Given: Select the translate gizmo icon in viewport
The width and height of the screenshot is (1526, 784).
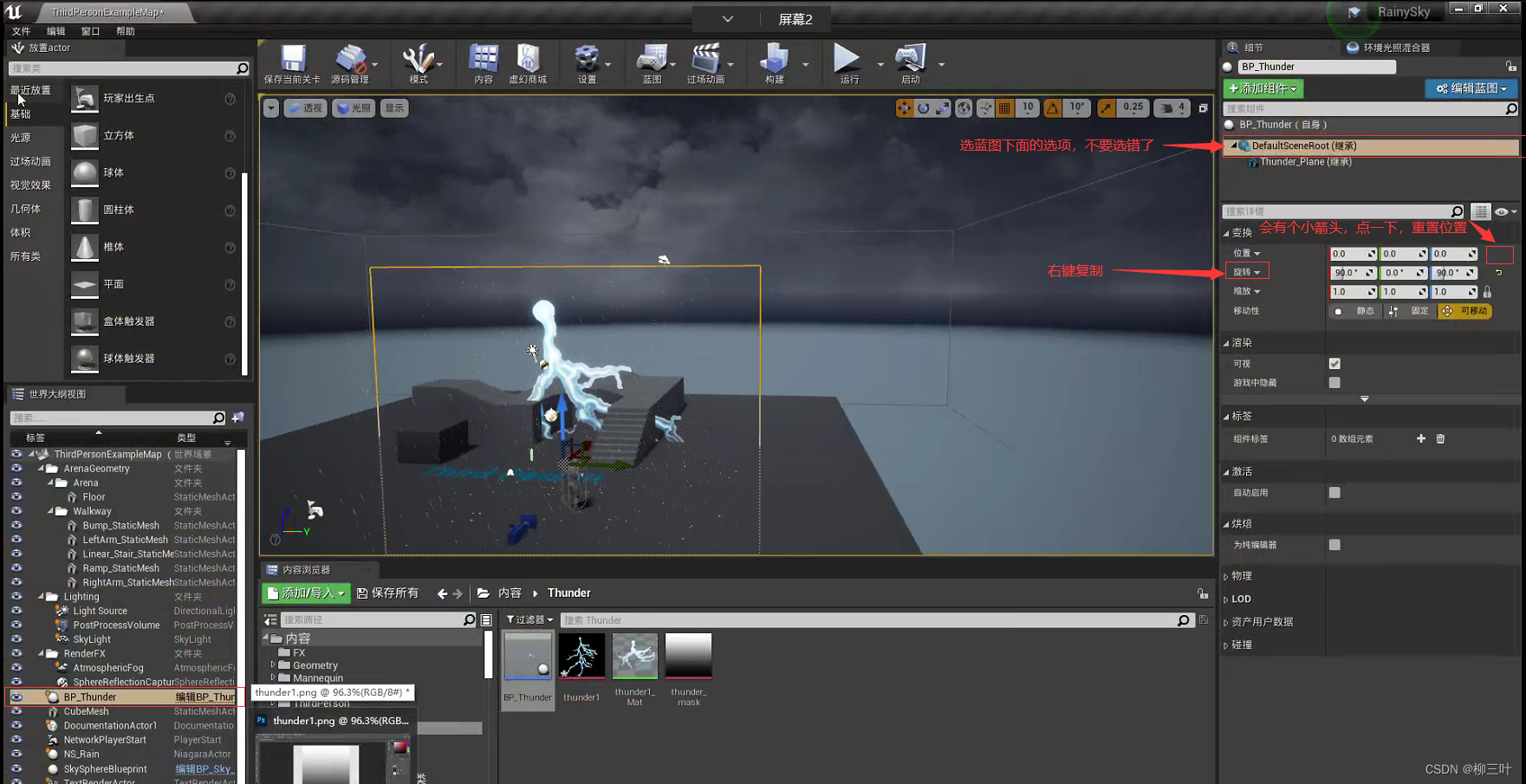Looking at the screenshot, I should point(904,108).
